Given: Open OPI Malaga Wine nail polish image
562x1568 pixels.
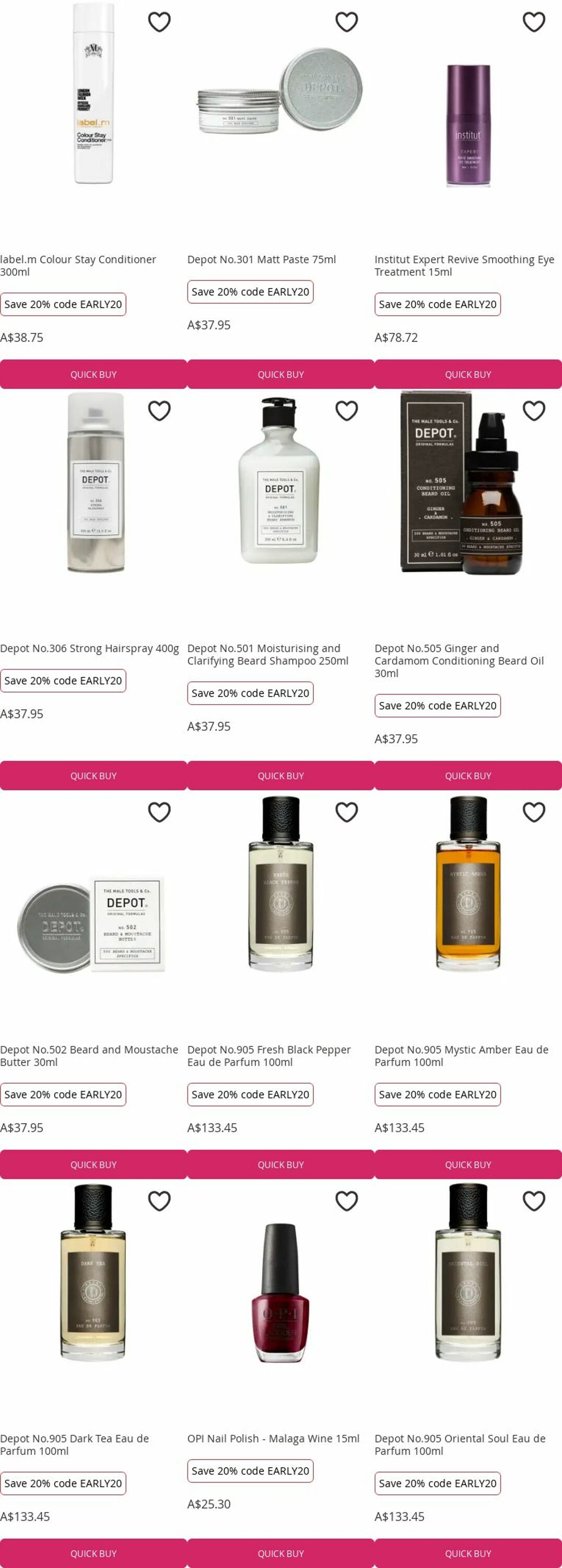Looking at the screenshot, I should tap(281, 1293).
